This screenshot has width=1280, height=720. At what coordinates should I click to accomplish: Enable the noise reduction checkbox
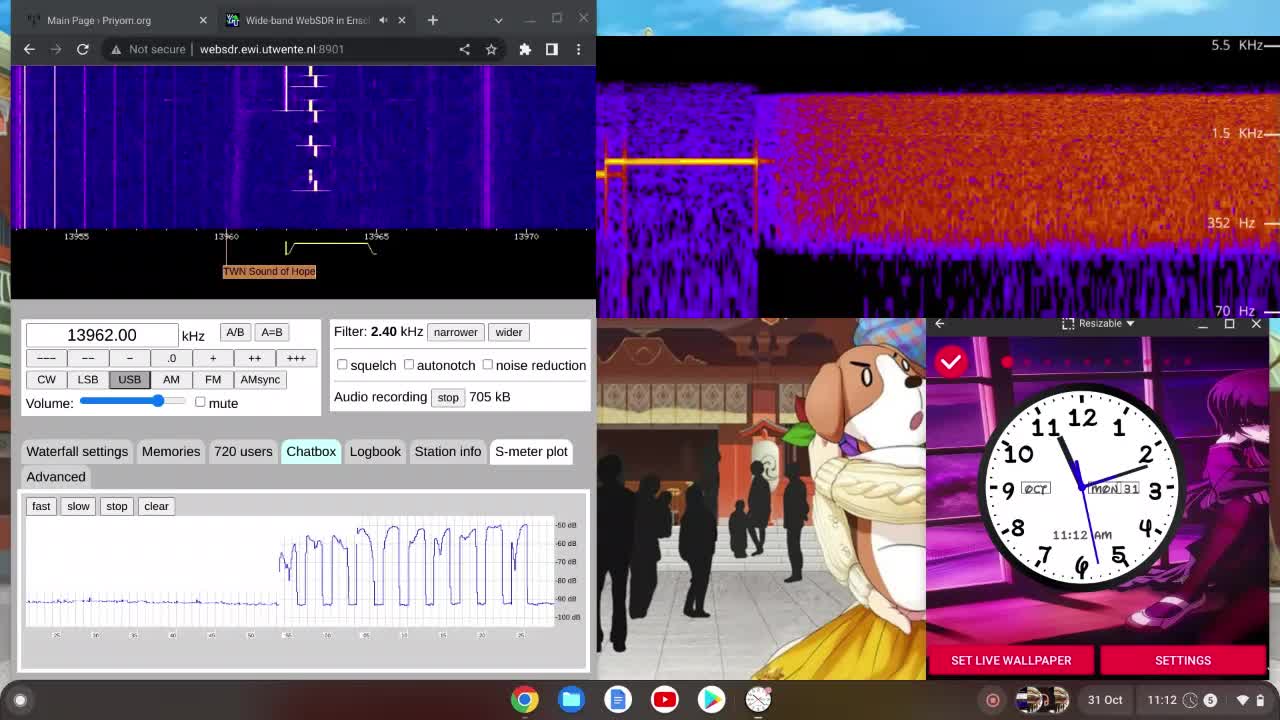(x=488, y=365)
